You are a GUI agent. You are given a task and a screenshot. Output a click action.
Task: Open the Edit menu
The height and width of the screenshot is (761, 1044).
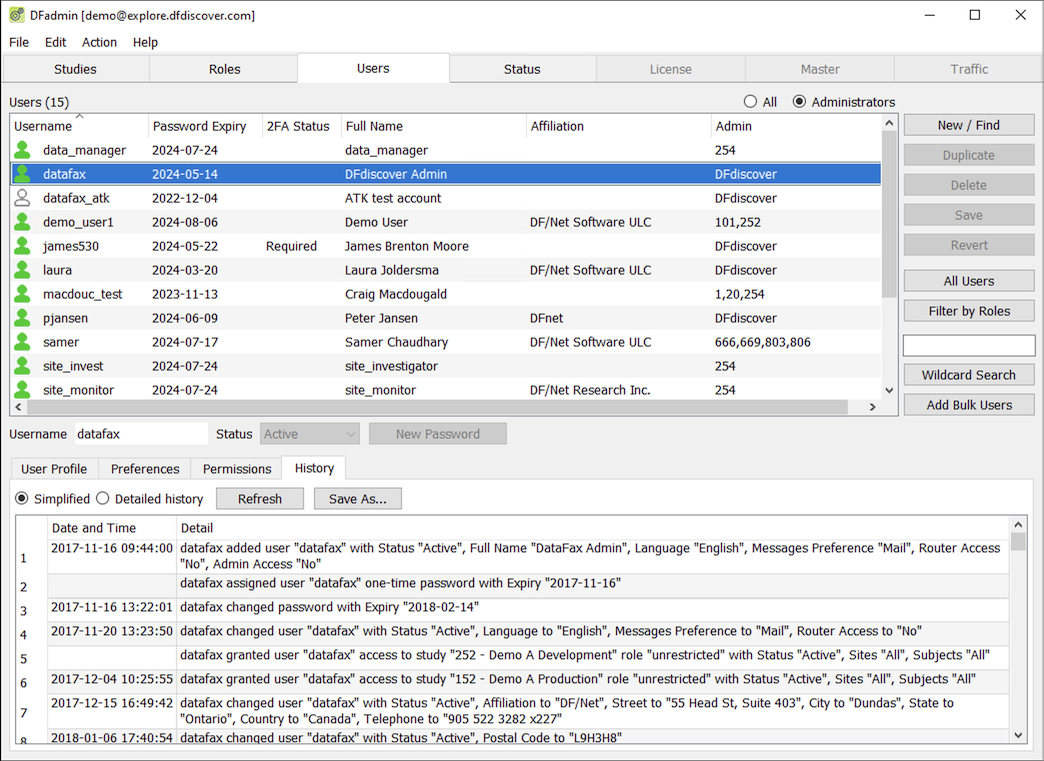pos(55,42)
